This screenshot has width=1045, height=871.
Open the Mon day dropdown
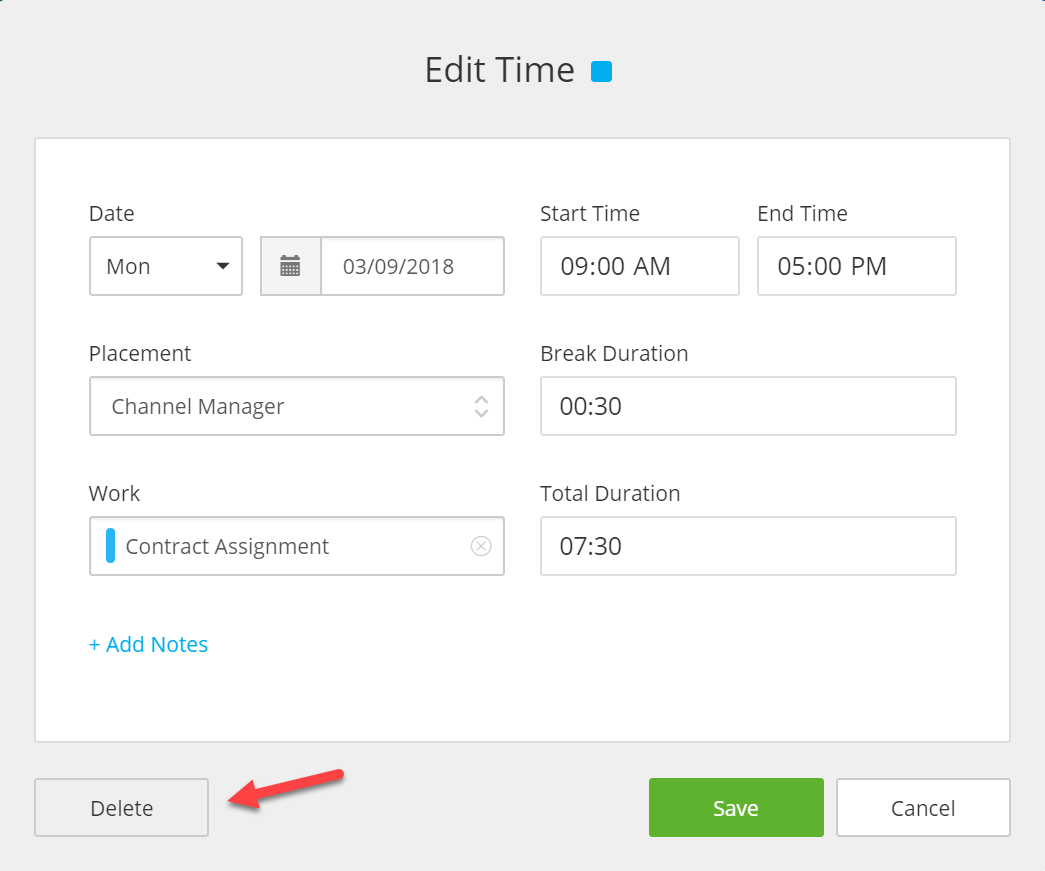pyautogui.click(x=166, y=266)
